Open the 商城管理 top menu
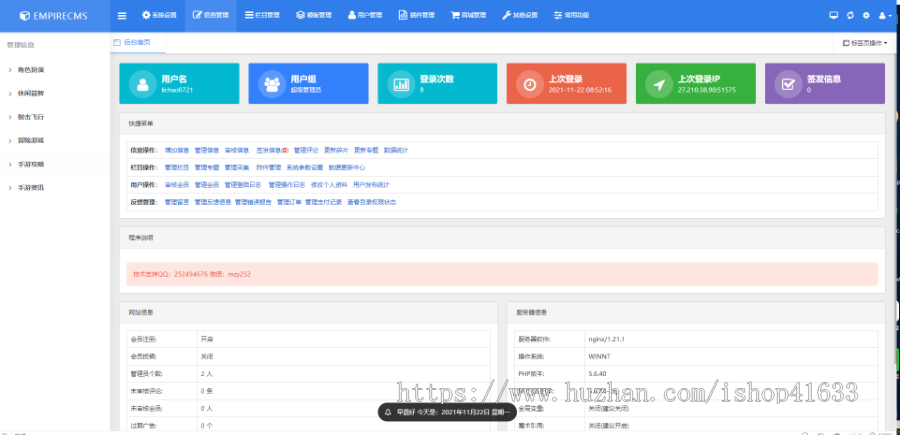Viewport: 900px width, 435px height. pyautogui.click(x=468, y=15)
